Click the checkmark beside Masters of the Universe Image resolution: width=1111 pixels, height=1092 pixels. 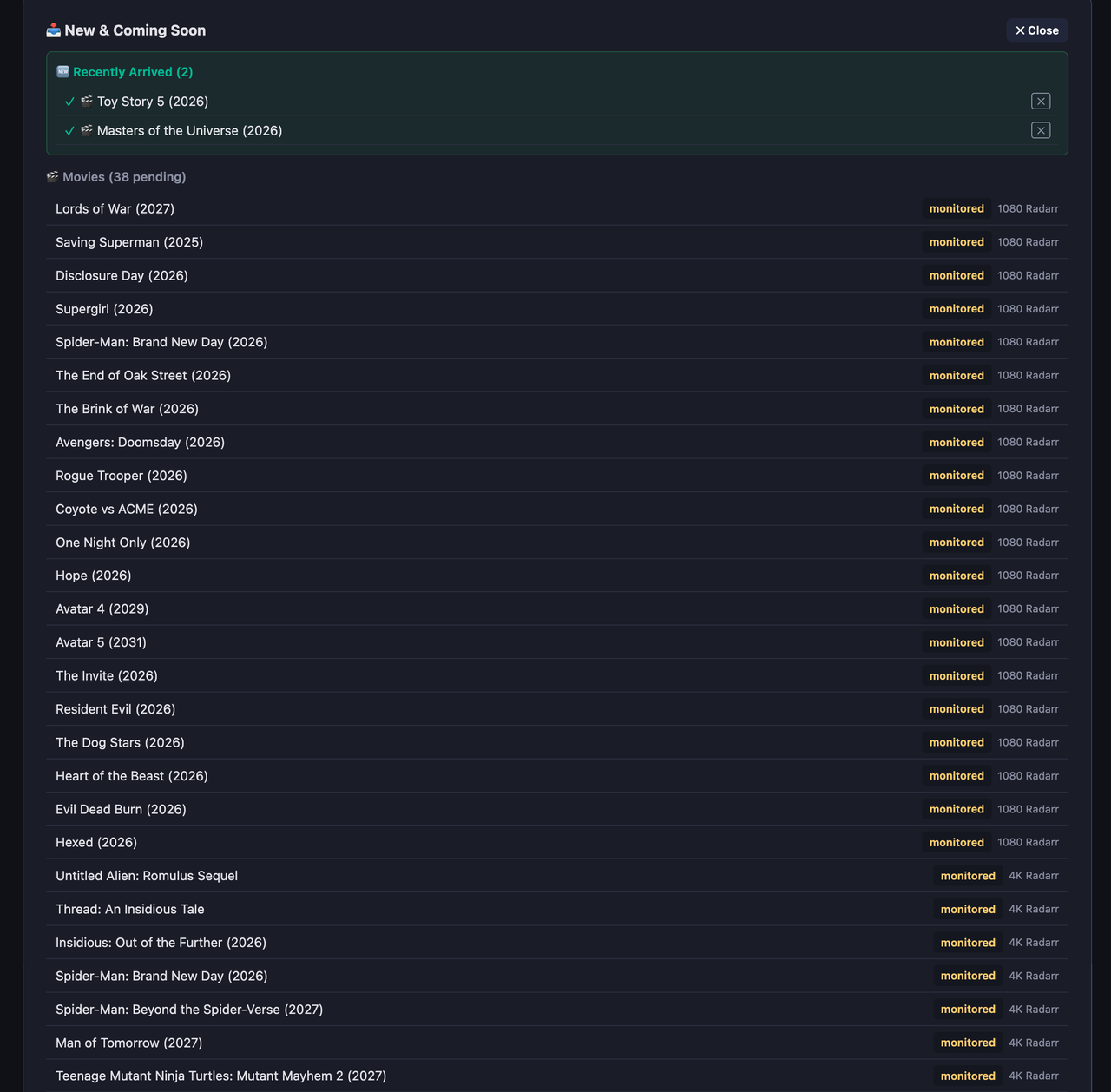coord(69,131)
